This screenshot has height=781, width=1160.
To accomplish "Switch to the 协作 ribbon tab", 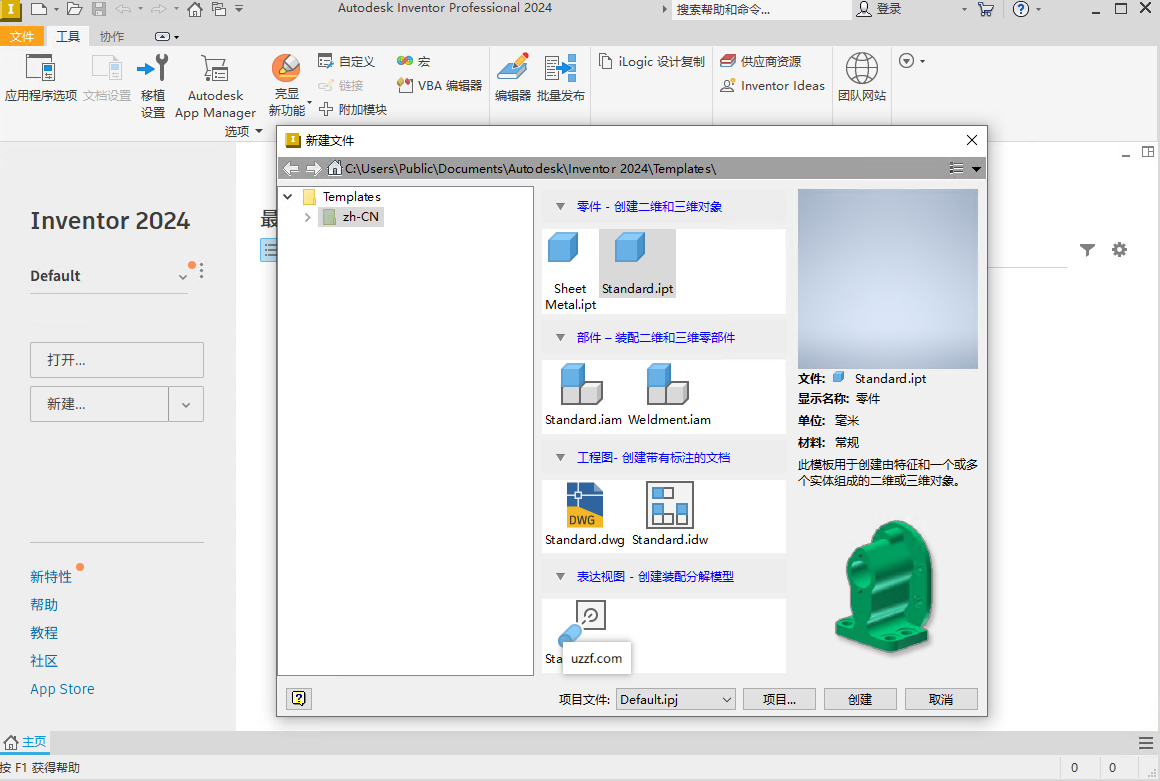I will [110, 35].
